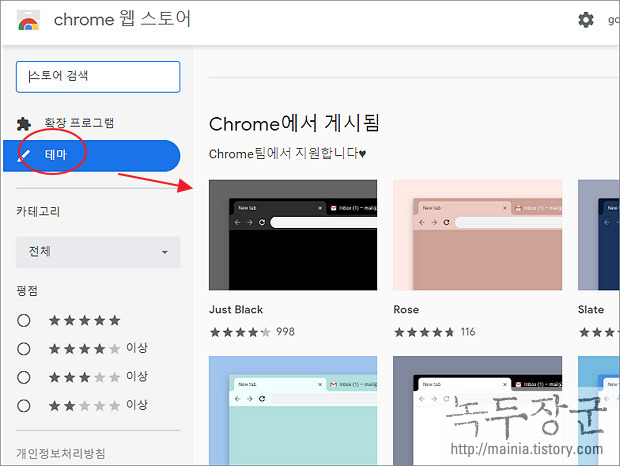Click the Chrome Web Store logo
The image size is (620, 466).
pos(28,20)
